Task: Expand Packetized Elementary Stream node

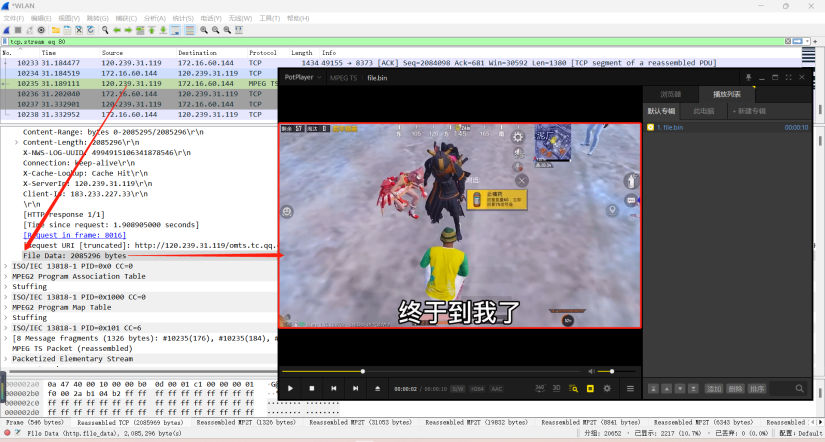Action: point(6,359)
